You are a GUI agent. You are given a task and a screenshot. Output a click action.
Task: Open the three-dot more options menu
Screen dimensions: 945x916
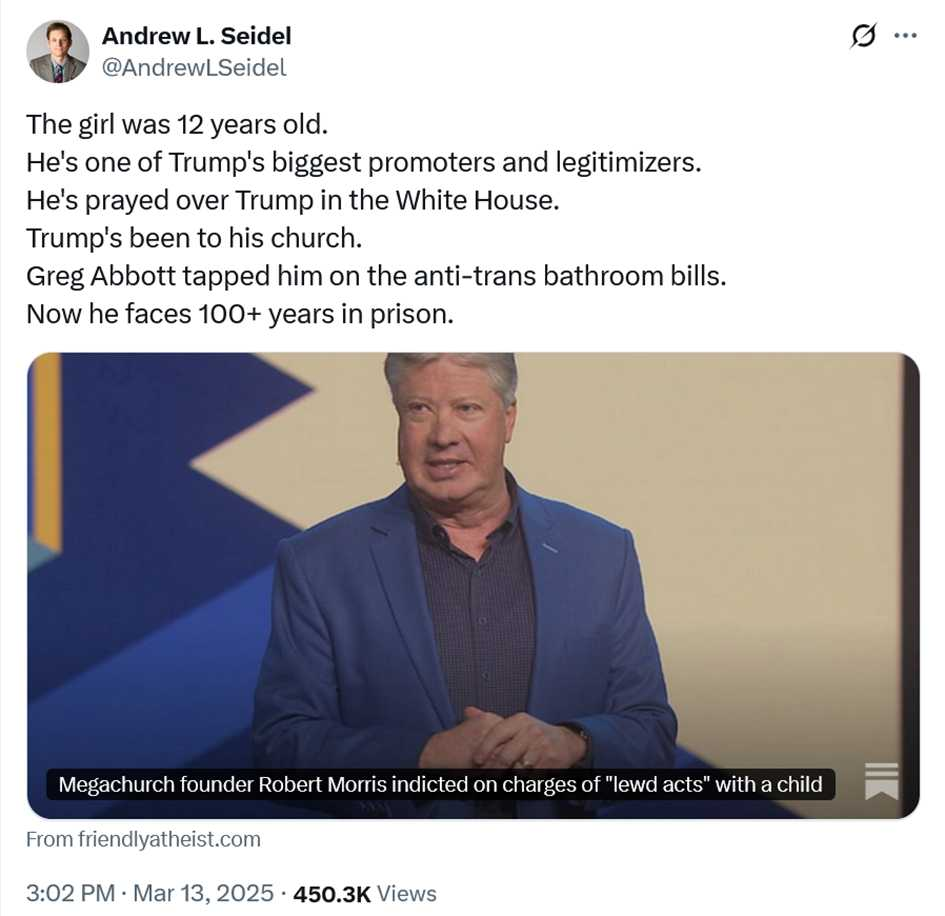[905, 35]
